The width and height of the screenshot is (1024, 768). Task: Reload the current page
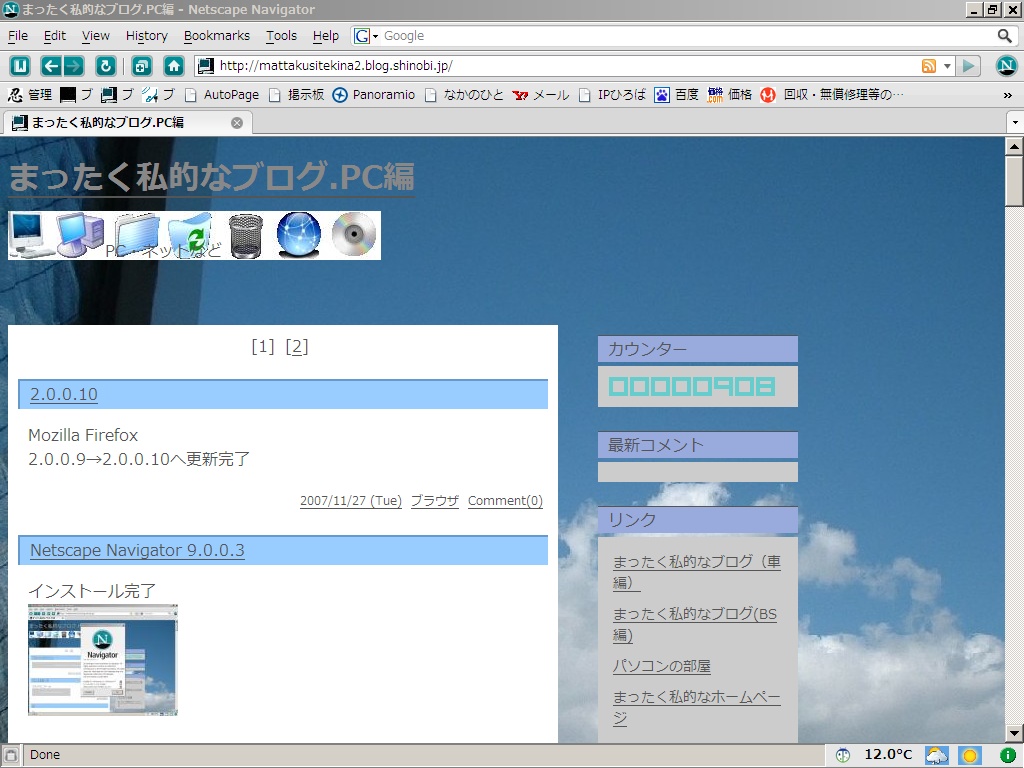(106, 66)
